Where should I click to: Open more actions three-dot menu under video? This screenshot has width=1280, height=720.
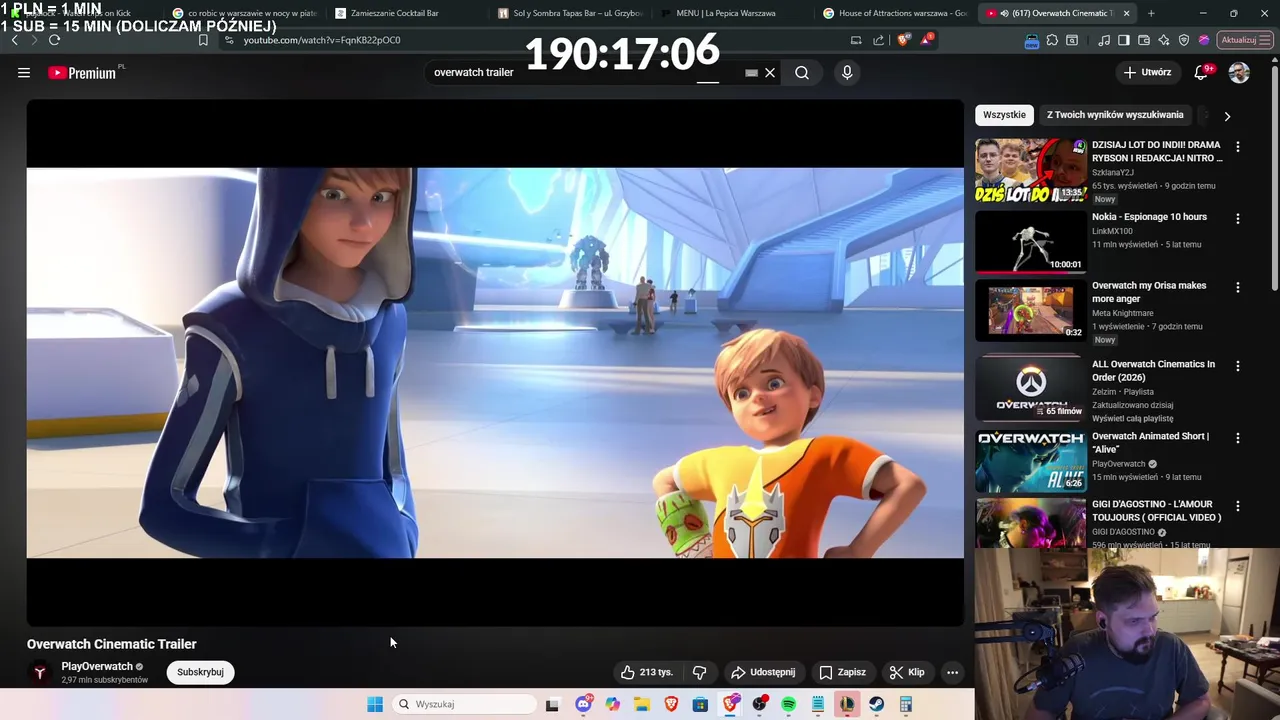(x=952, y=672)
